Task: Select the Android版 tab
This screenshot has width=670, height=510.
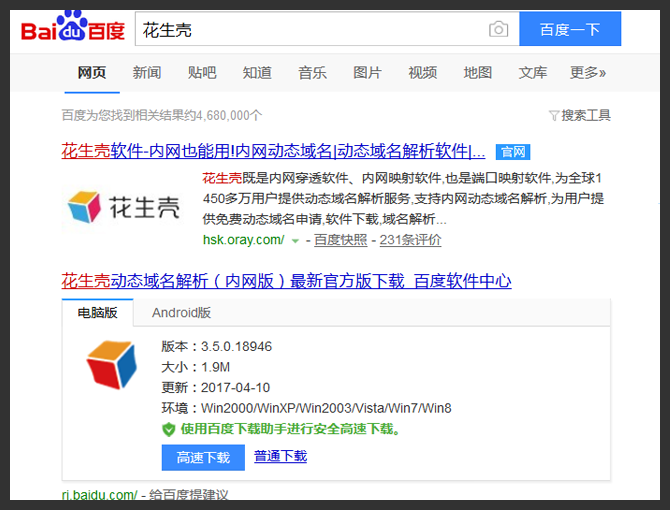Action: pos(181,312)
